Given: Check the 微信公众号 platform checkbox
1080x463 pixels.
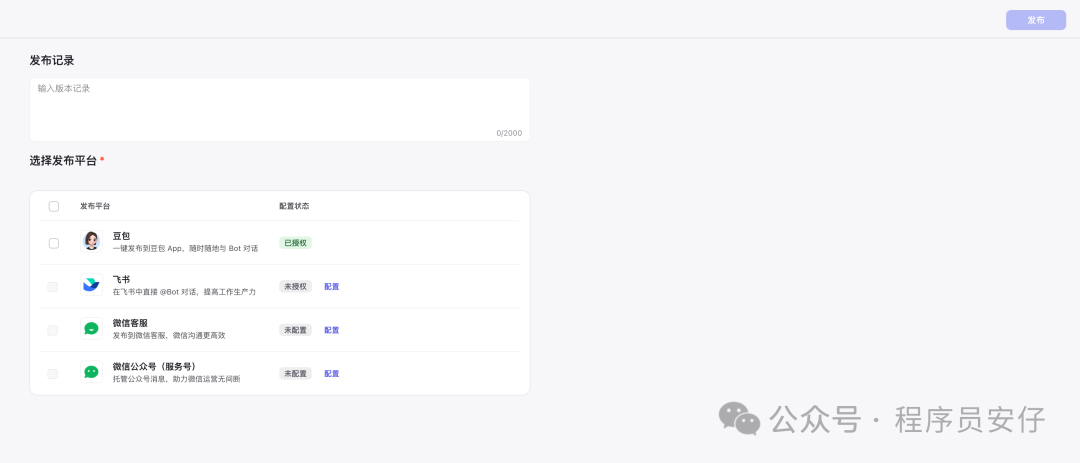Looking at the screenshot, I should [x=53, y=373].
